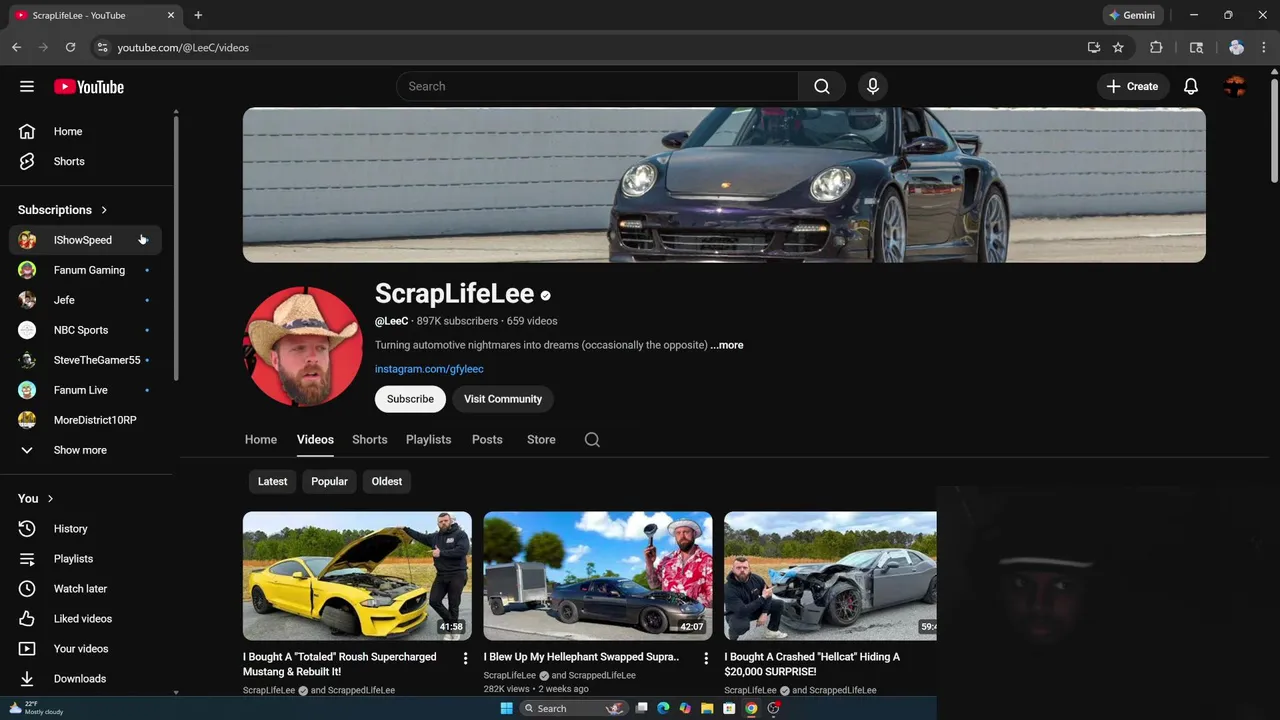Activate voice search microphone
The width and height of the screenshot is (1280, 720).
pos(873,87)
